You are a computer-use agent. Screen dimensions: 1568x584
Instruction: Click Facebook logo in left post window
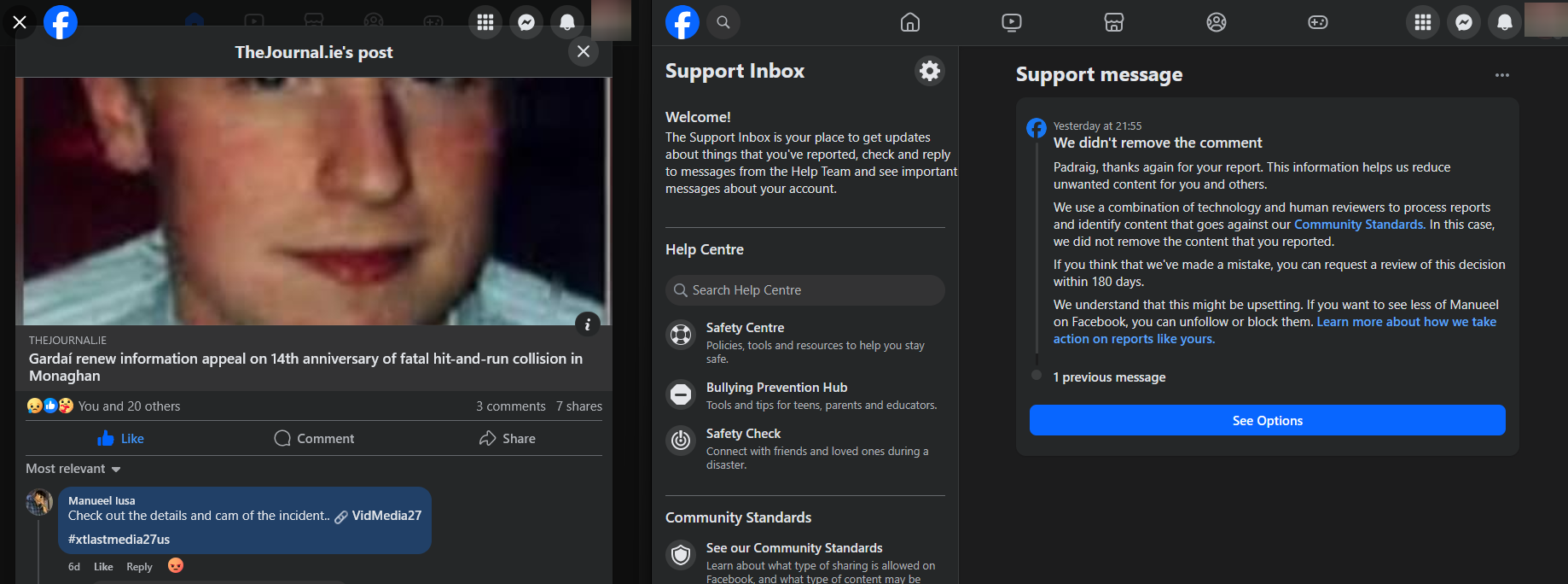pos(61,22)
